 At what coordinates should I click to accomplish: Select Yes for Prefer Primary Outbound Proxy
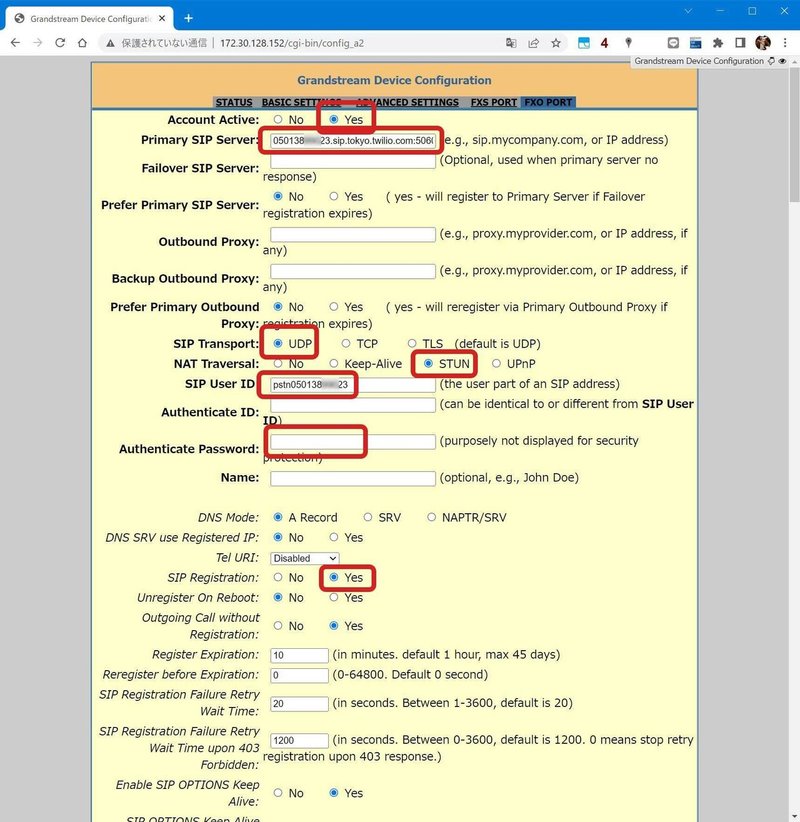[333, 306]
